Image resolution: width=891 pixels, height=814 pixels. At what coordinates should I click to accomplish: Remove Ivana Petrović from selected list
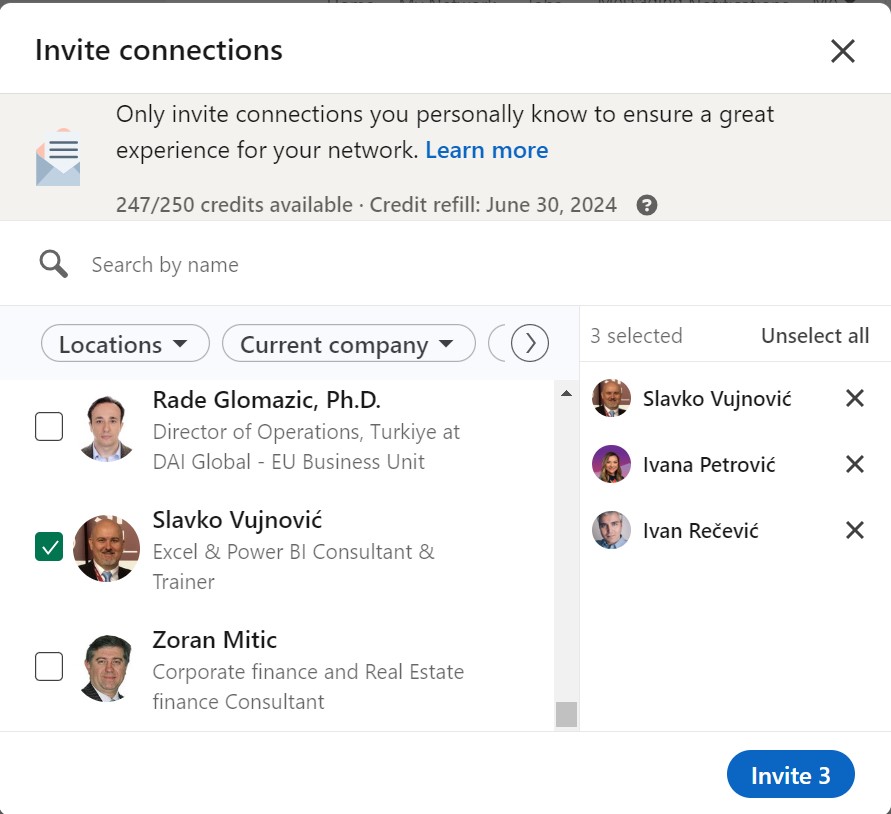coord(854,464)
